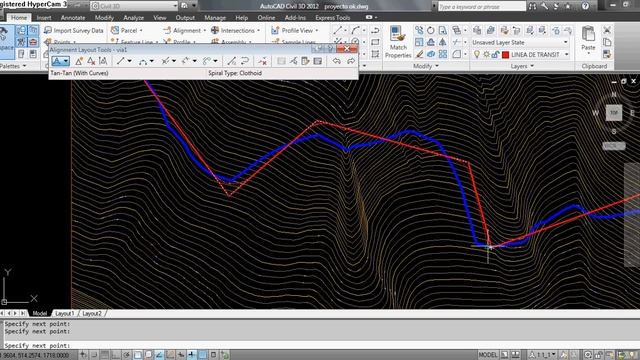
Task: Open the Alignment grid view
Action: coord(318,61)
